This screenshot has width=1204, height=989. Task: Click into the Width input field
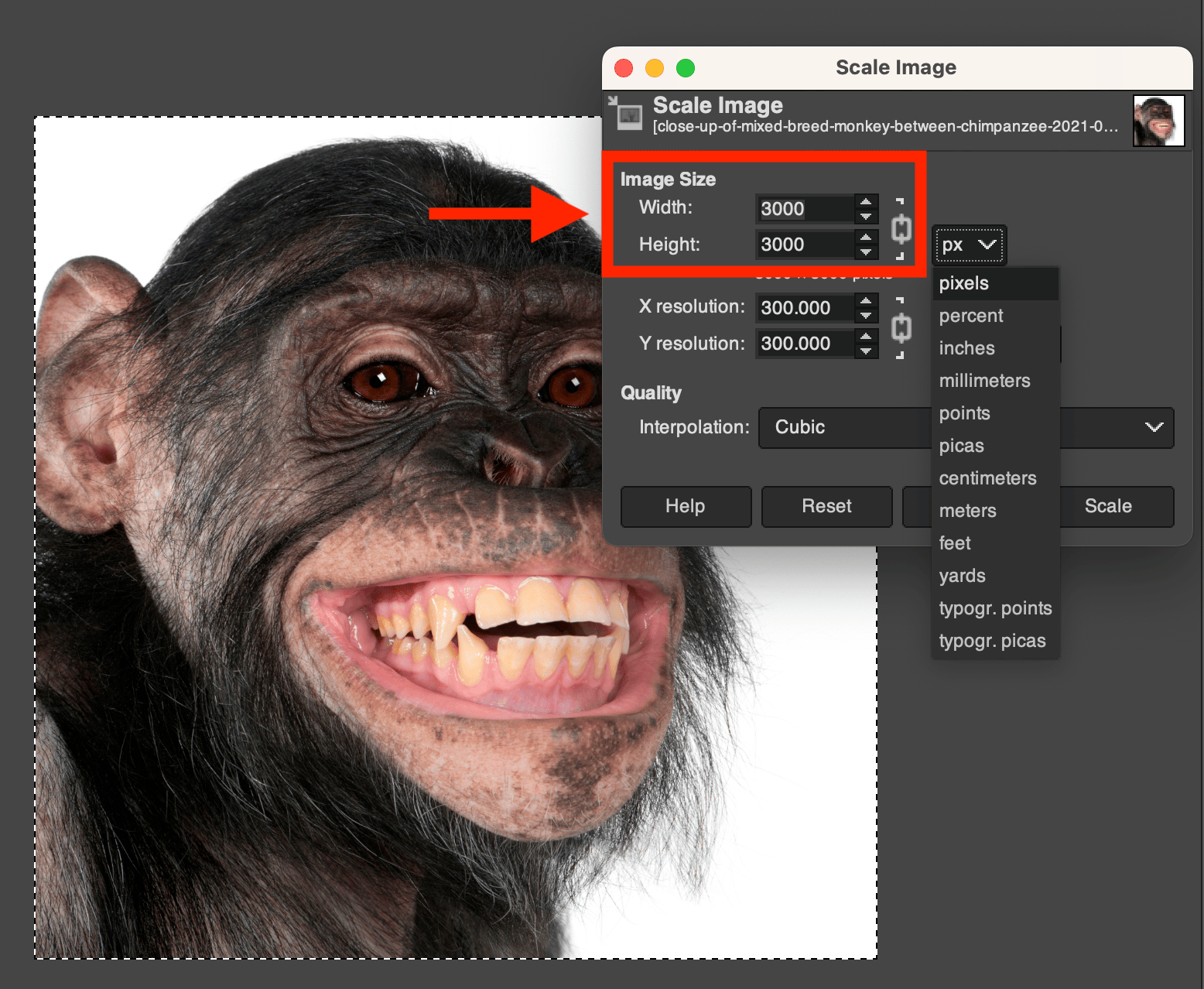tap(804, 209)
